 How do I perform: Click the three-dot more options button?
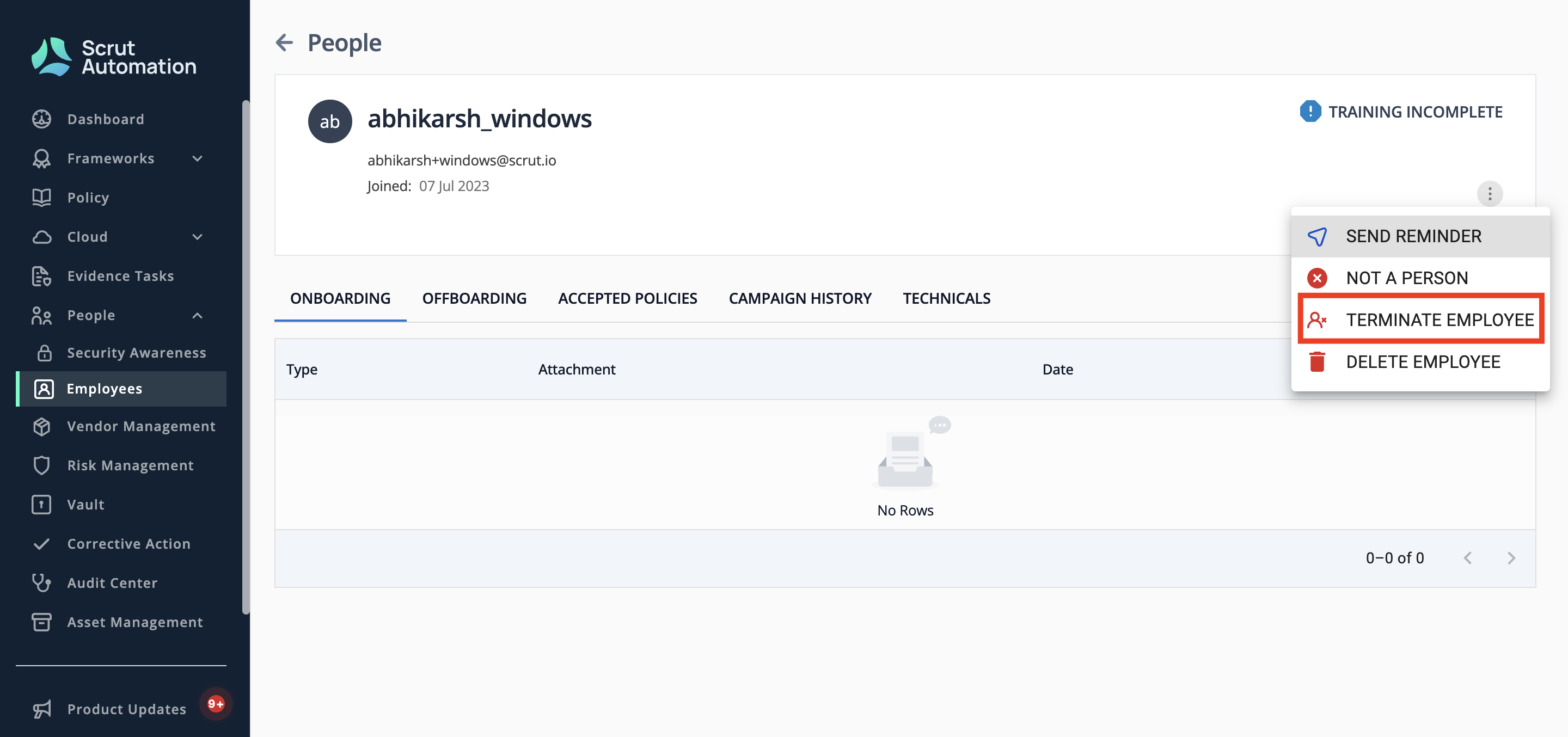click(x=1490, y=194)
